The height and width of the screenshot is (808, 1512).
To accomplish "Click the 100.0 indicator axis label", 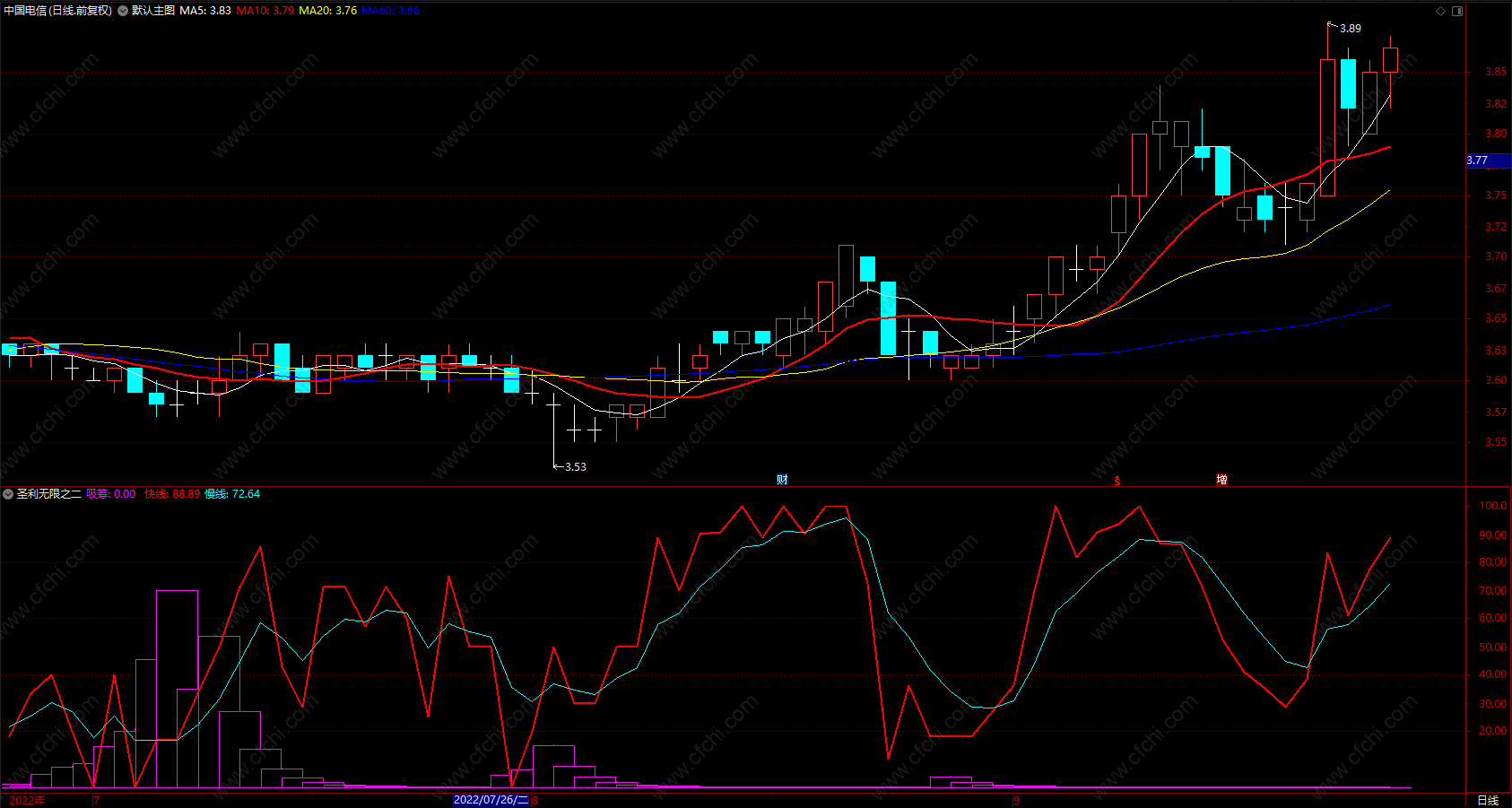I will coord(1492,506).
